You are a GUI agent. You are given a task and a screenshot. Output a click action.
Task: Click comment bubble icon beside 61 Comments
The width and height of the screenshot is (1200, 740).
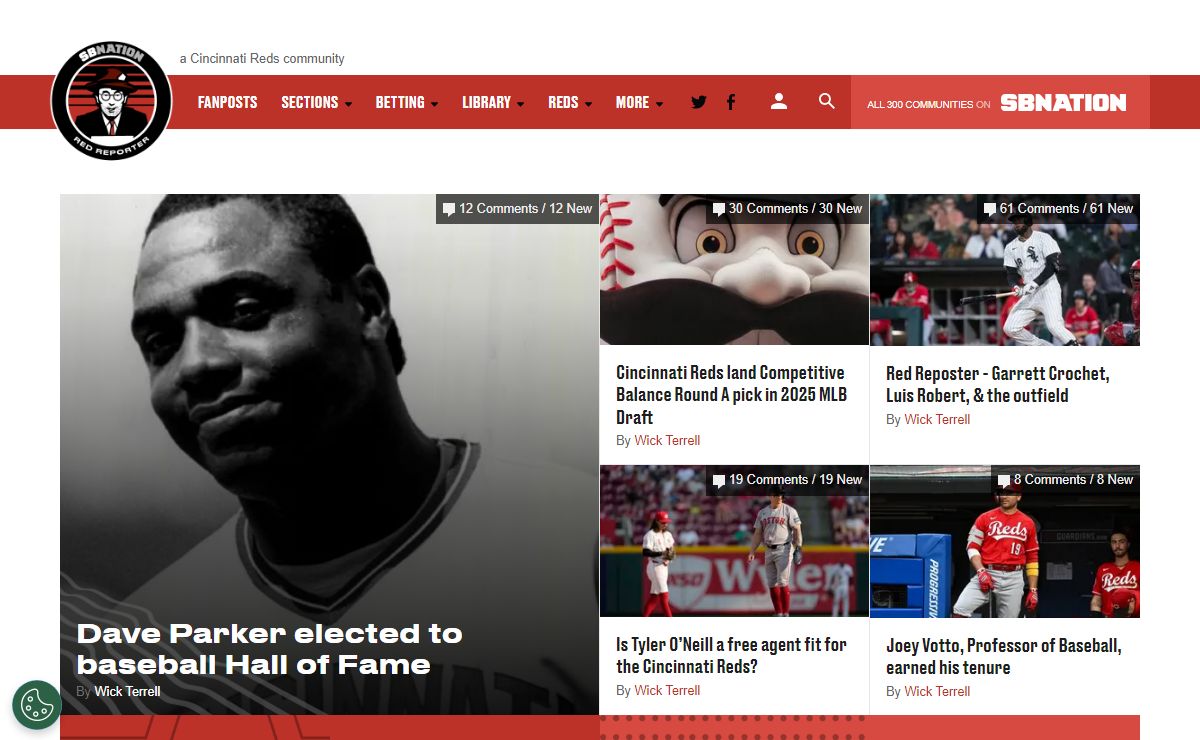coord(989,209)
